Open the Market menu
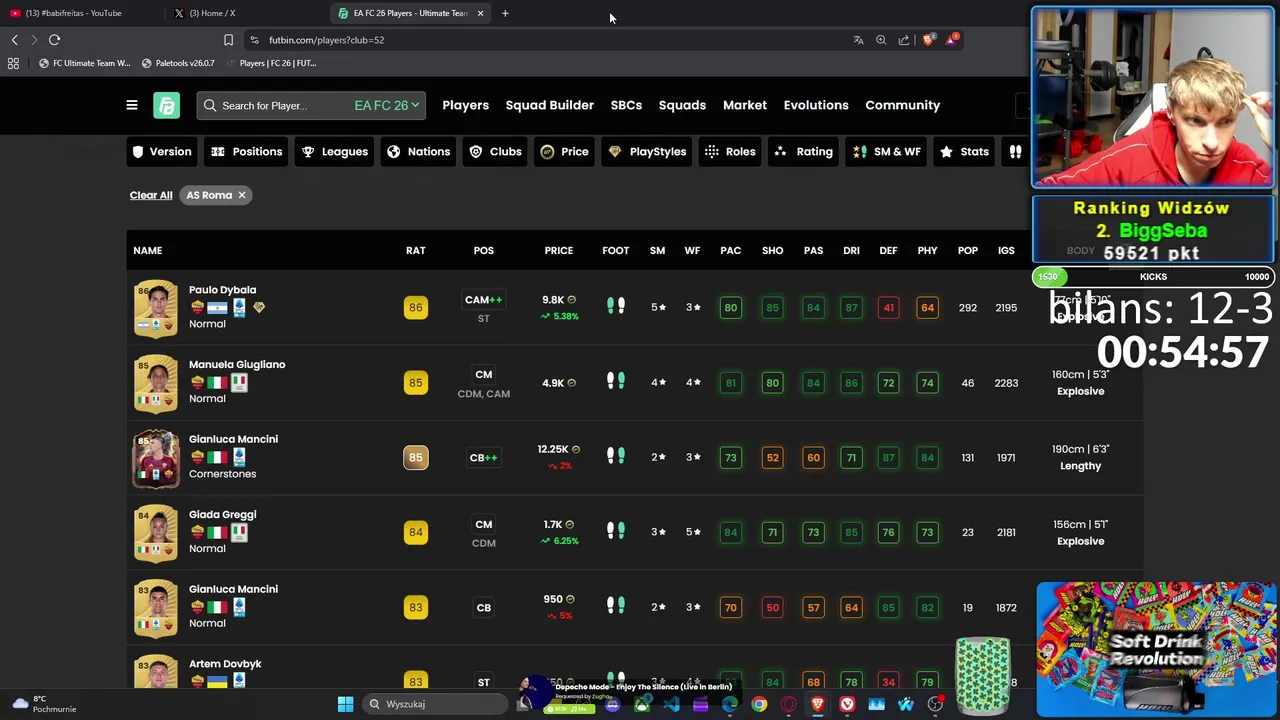Viewport: 1280px width, 720px height. click(745, 105)
